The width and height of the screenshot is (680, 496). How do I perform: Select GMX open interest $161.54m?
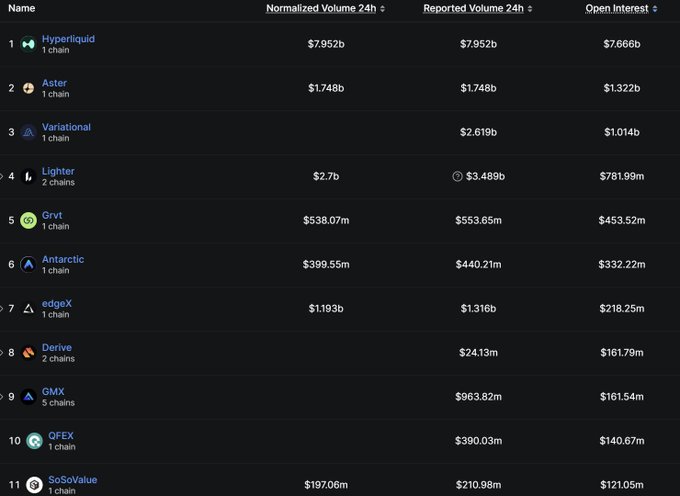tap(621, 397)
